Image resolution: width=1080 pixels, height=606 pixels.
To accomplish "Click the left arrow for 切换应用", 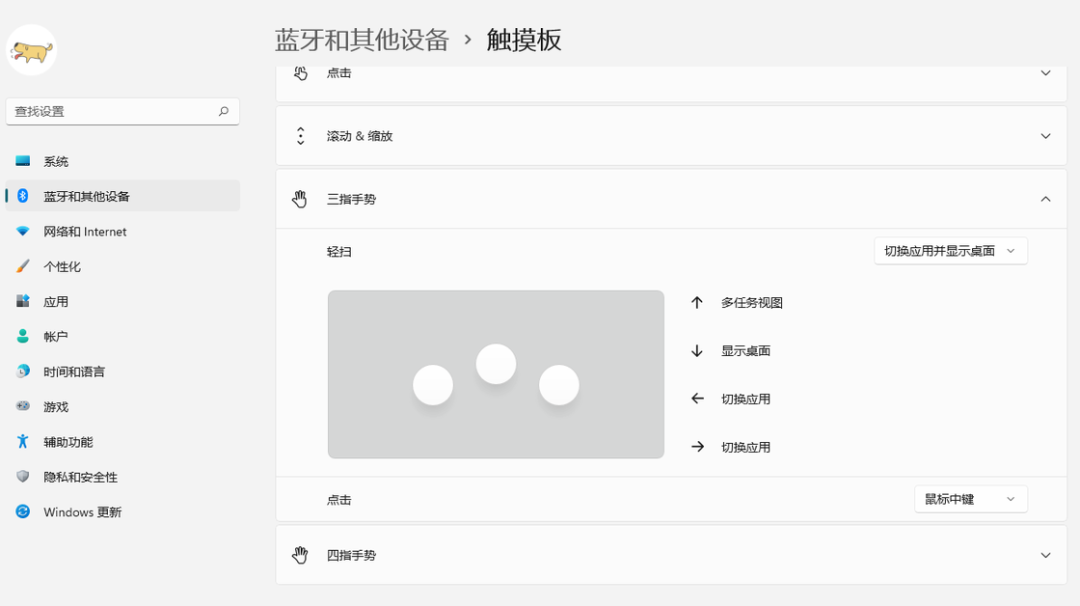I will coord(697,399).
